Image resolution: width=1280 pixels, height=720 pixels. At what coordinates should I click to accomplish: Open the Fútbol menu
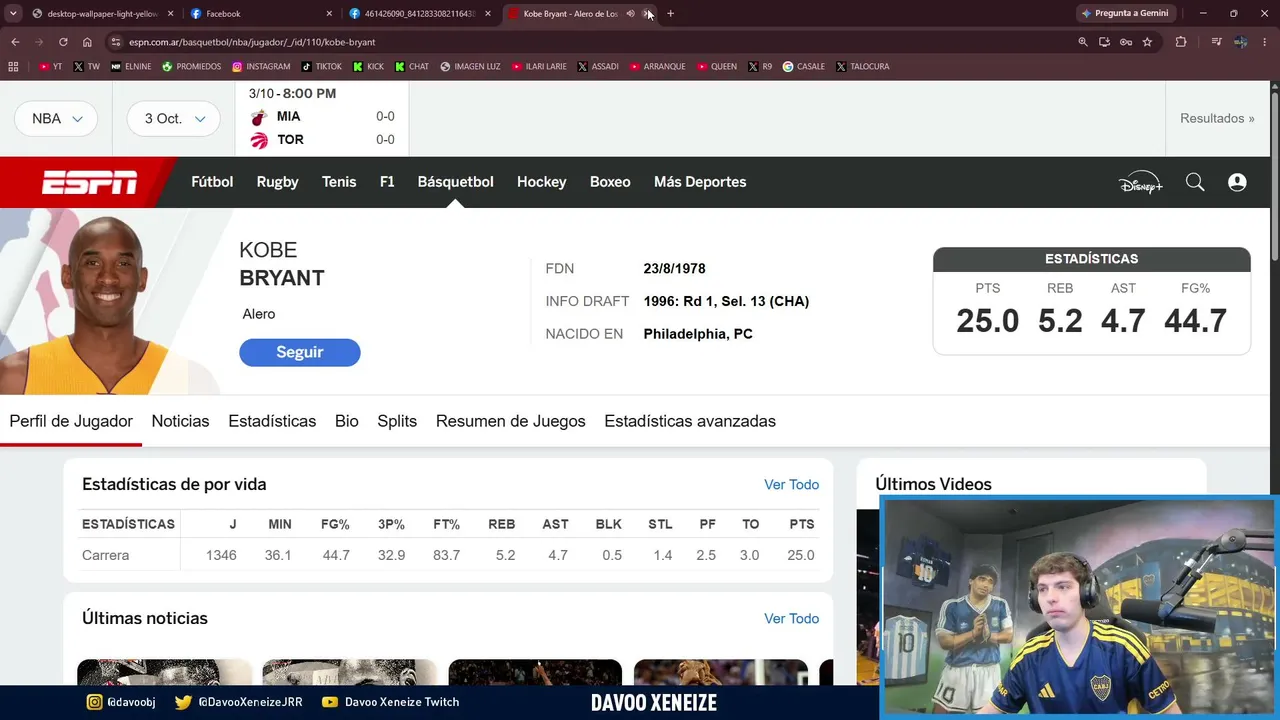click(212, 182)
